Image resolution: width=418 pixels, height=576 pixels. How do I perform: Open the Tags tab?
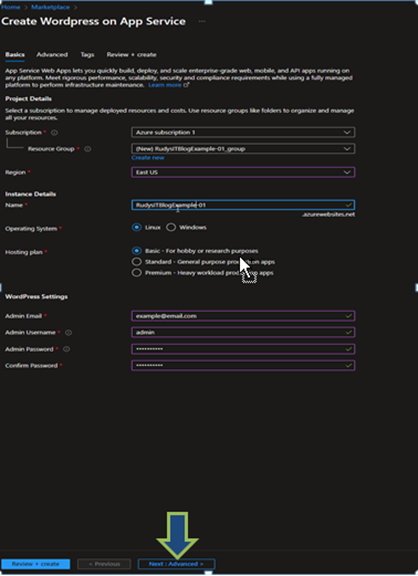coord(87,54)
